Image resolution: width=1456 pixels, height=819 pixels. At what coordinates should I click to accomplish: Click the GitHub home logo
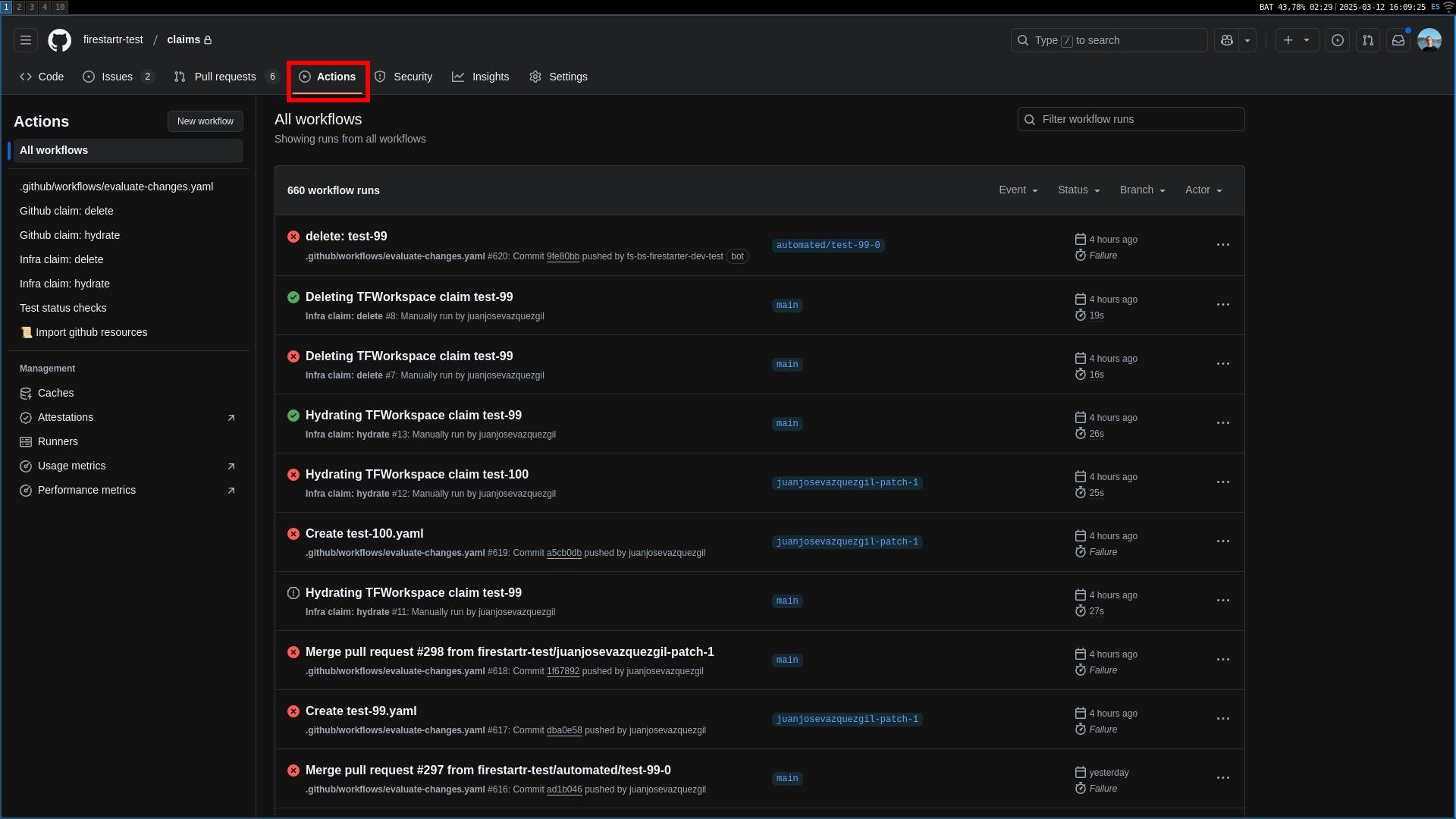[x=59, y=39]
